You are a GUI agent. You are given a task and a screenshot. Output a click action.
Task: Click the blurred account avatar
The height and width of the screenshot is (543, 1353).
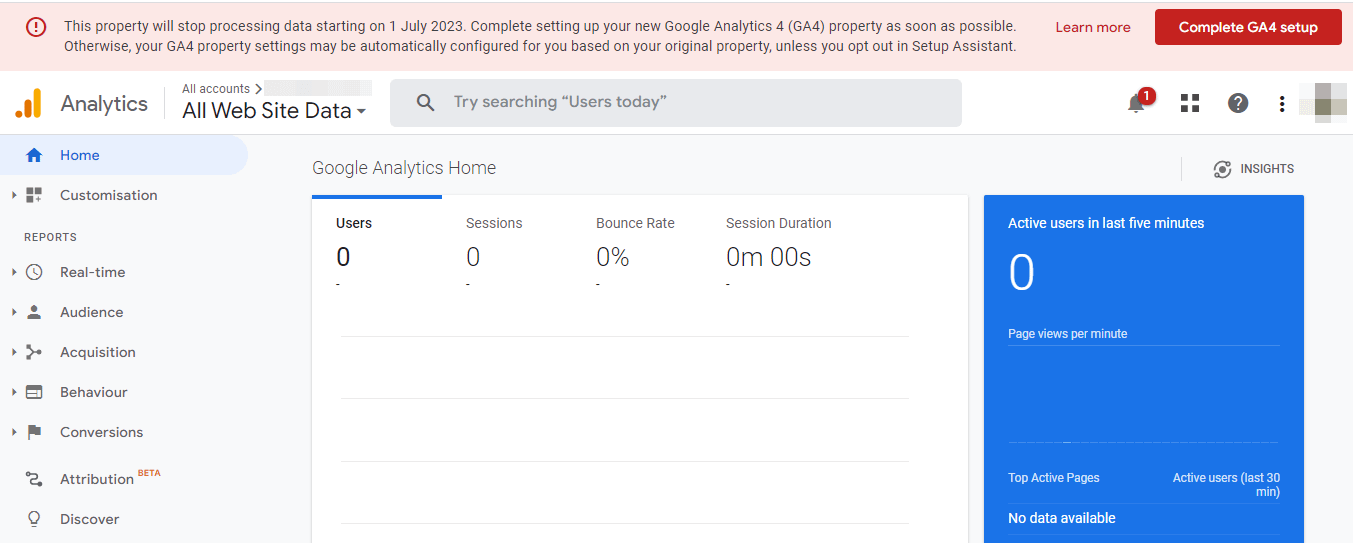pos(1324,103)
